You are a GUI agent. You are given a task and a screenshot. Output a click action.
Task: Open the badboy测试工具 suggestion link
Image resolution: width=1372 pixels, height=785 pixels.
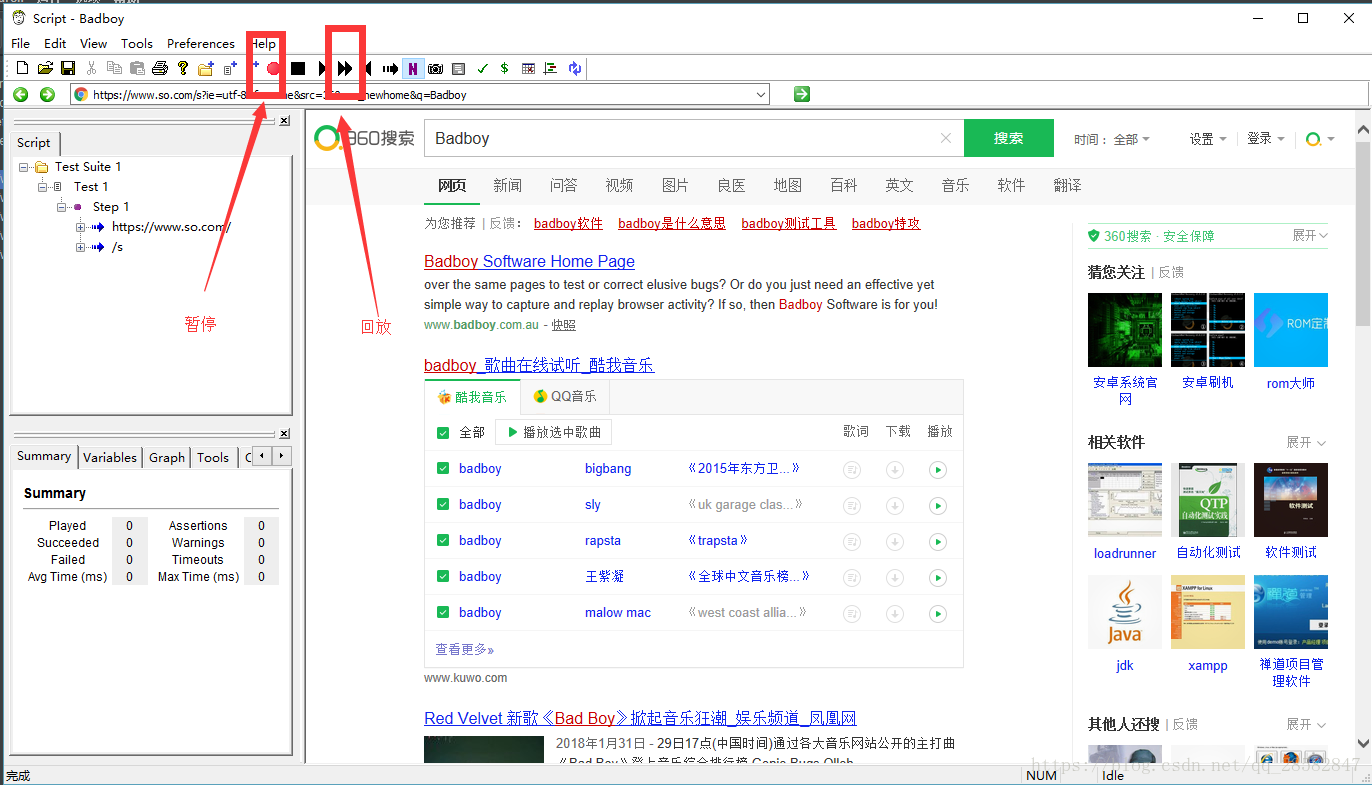tap(788, 223)
